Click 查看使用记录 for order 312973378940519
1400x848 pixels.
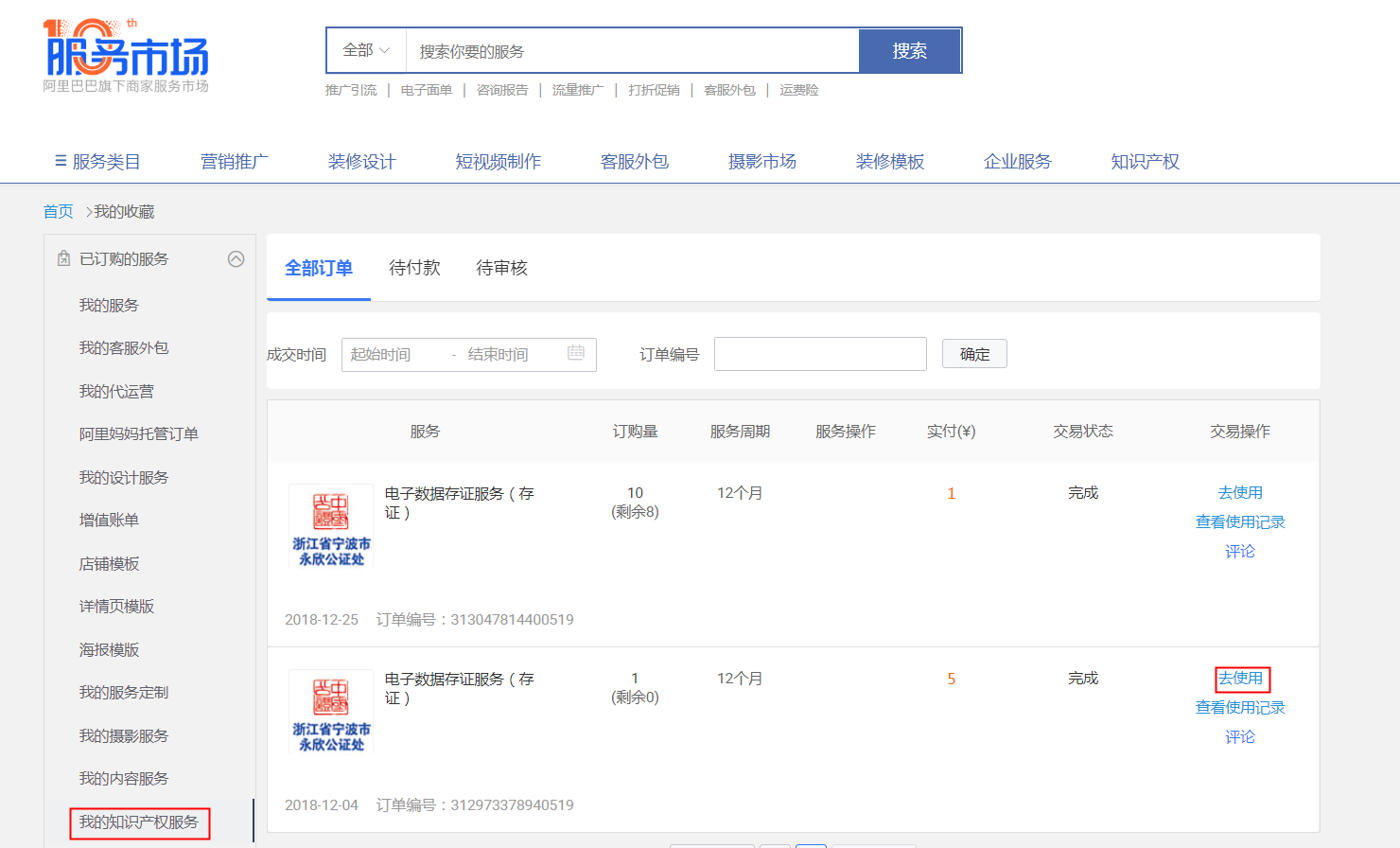pos(1240,707)
